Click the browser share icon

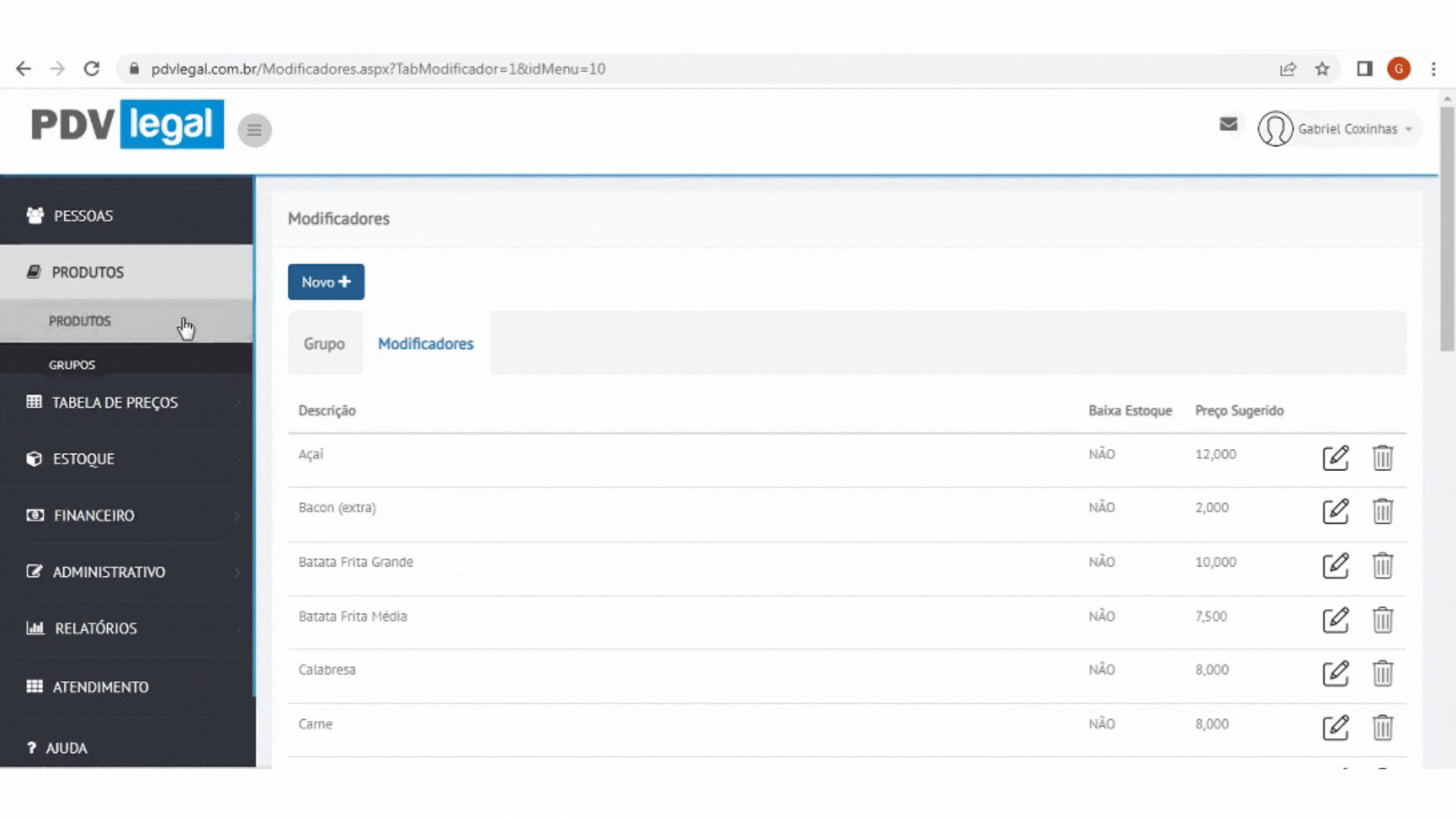(x=1288, y=69)
